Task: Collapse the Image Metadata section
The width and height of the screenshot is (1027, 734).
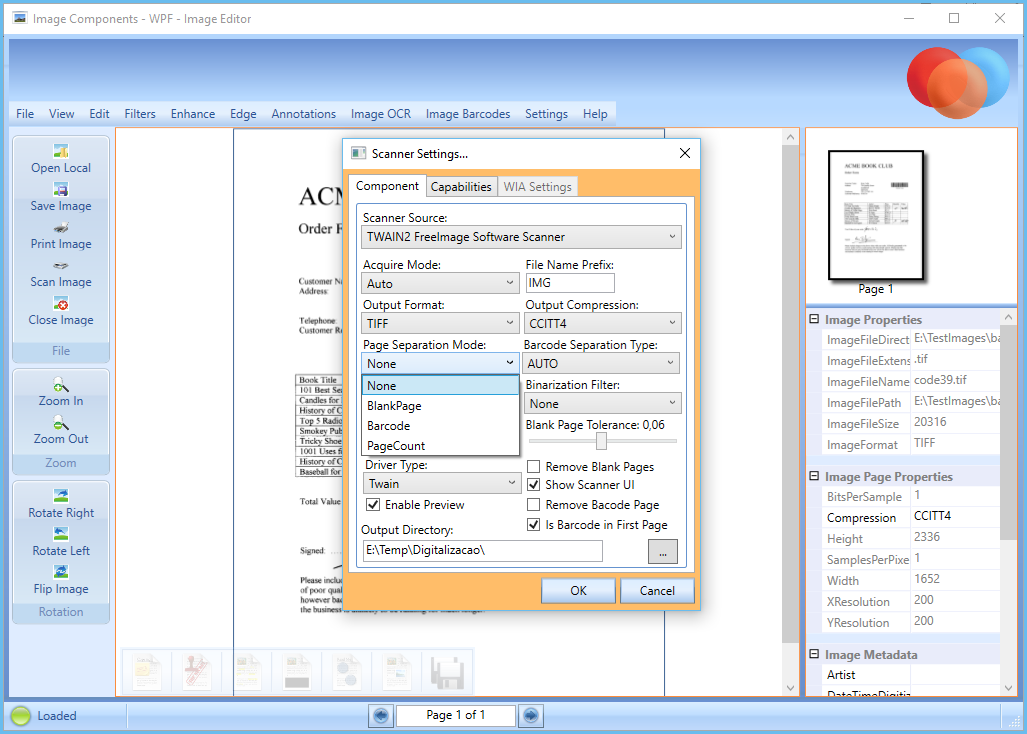Action: (814, 654)
